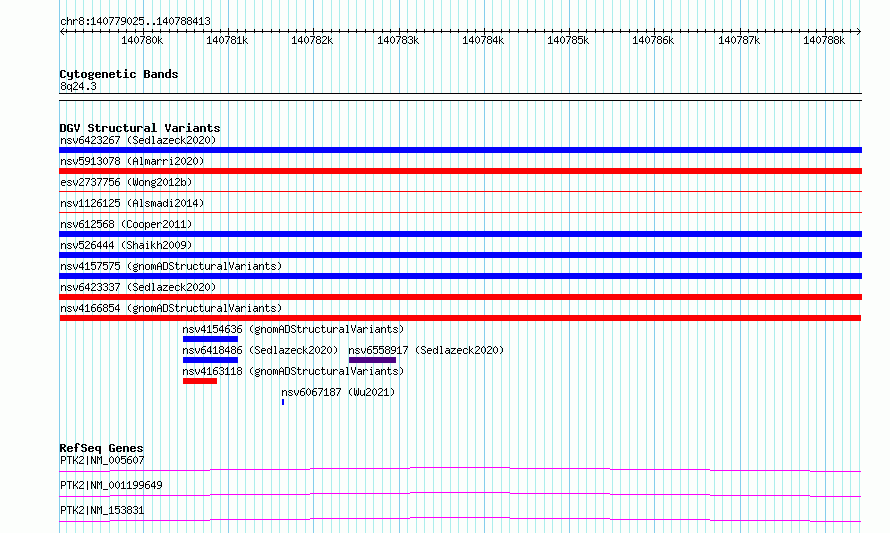Open variant nsv526444 (Shaikh2009) label
The height and width of the screenshot is (533, 890).
point(126,245)
